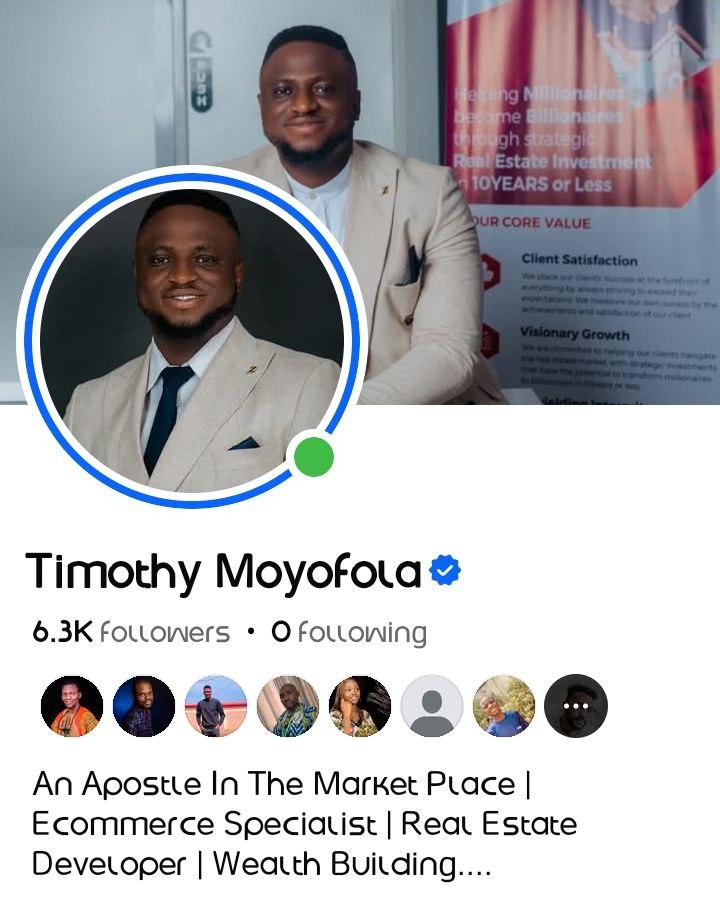Screen dimensions: 720x901
Task: Open avatar of man in green patterned outfit
Action: pyautogui.click(x=288, y=706)
